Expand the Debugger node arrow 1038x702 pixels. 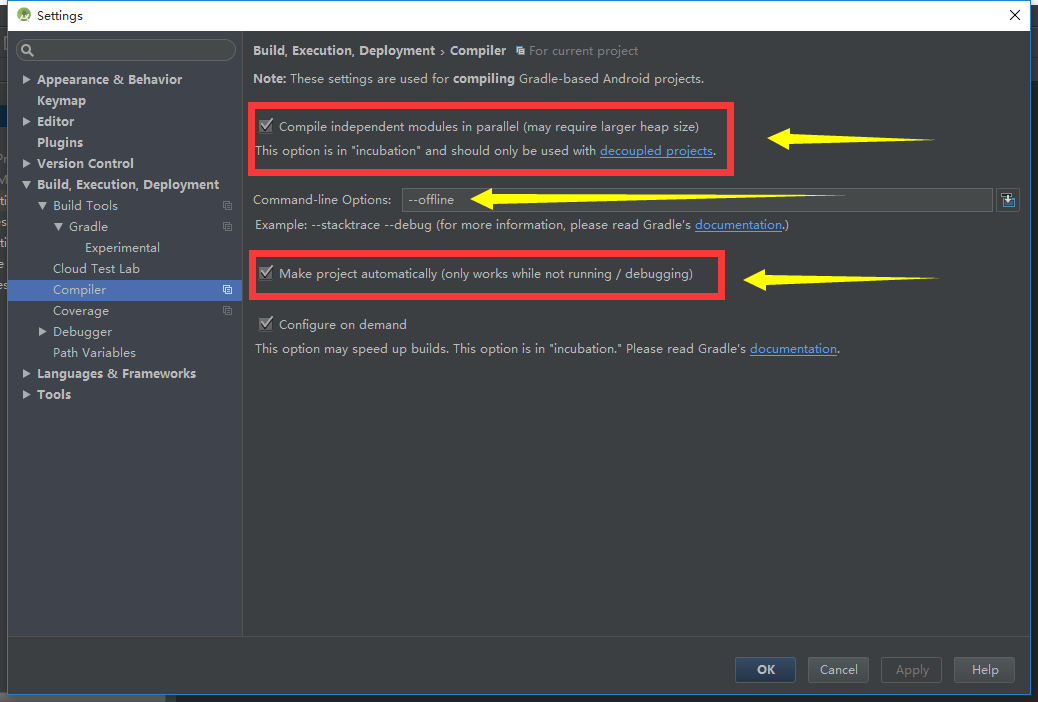click(42, 331)
